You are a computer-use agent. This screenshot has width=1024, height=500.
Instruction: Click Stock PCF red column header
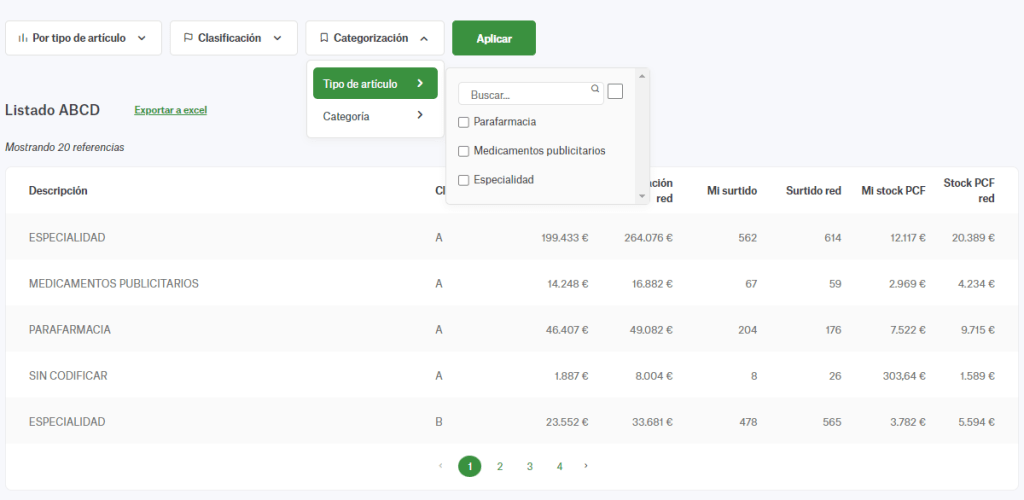969,191
